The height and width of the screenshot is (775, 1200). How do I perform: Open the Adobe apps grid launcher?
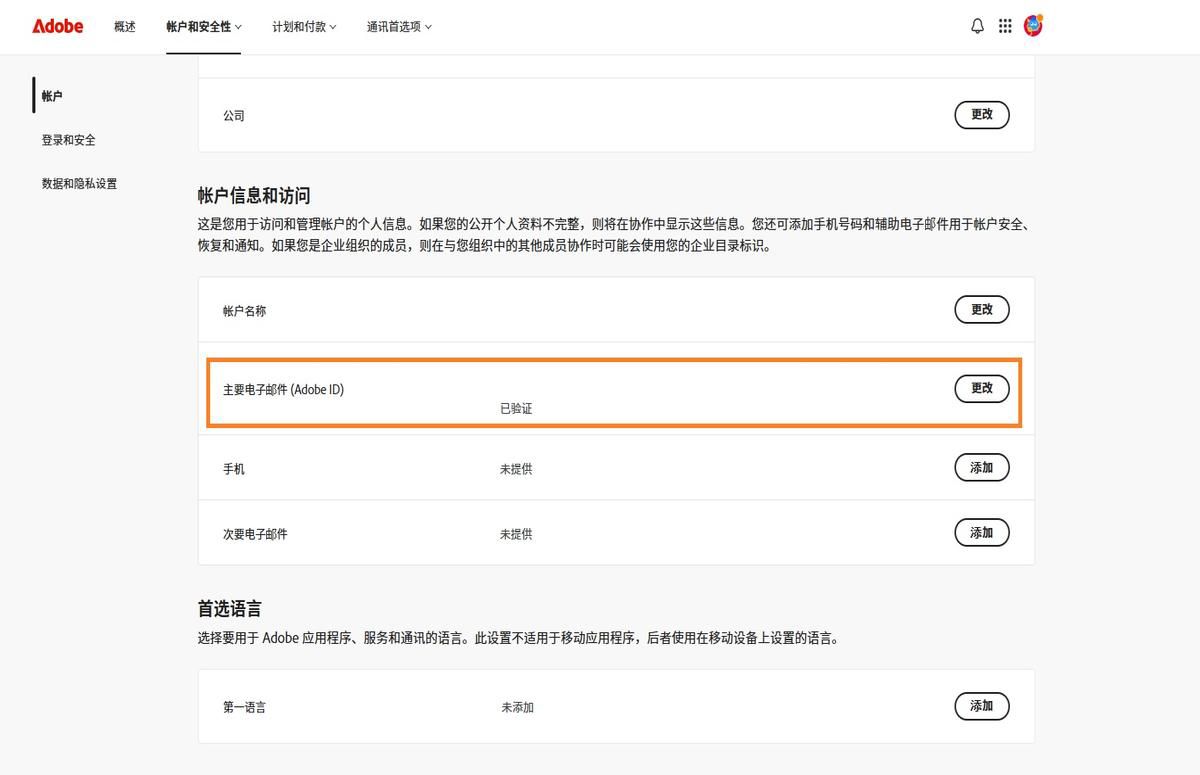click(x=1005, y=26)
